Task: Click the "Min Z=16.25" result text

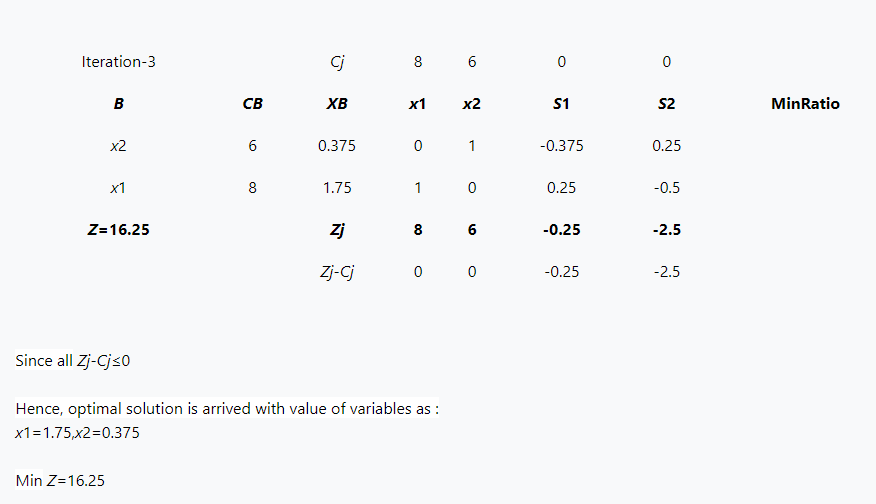Action: (60, 481)
